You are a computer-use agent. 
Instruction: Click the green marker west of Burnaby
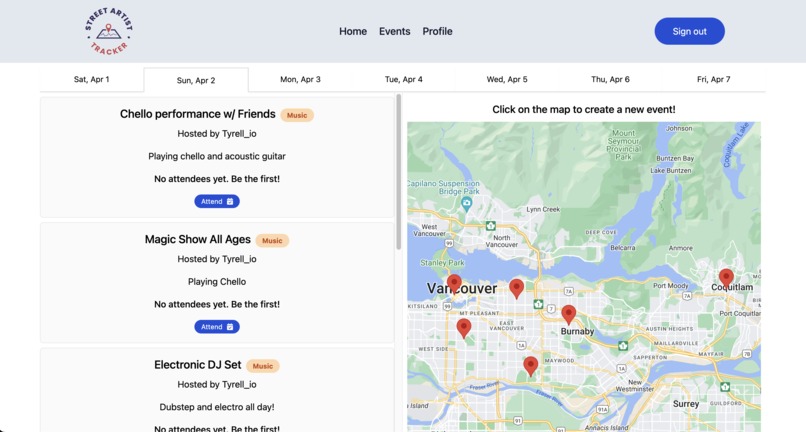point(538,304)
